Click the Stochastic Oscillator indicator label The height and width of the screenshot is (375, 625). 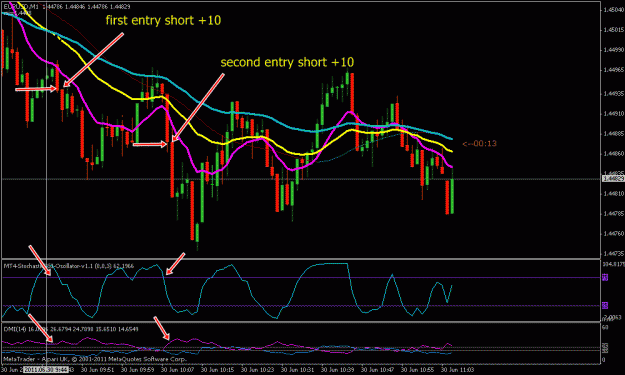tap(69, 266)
